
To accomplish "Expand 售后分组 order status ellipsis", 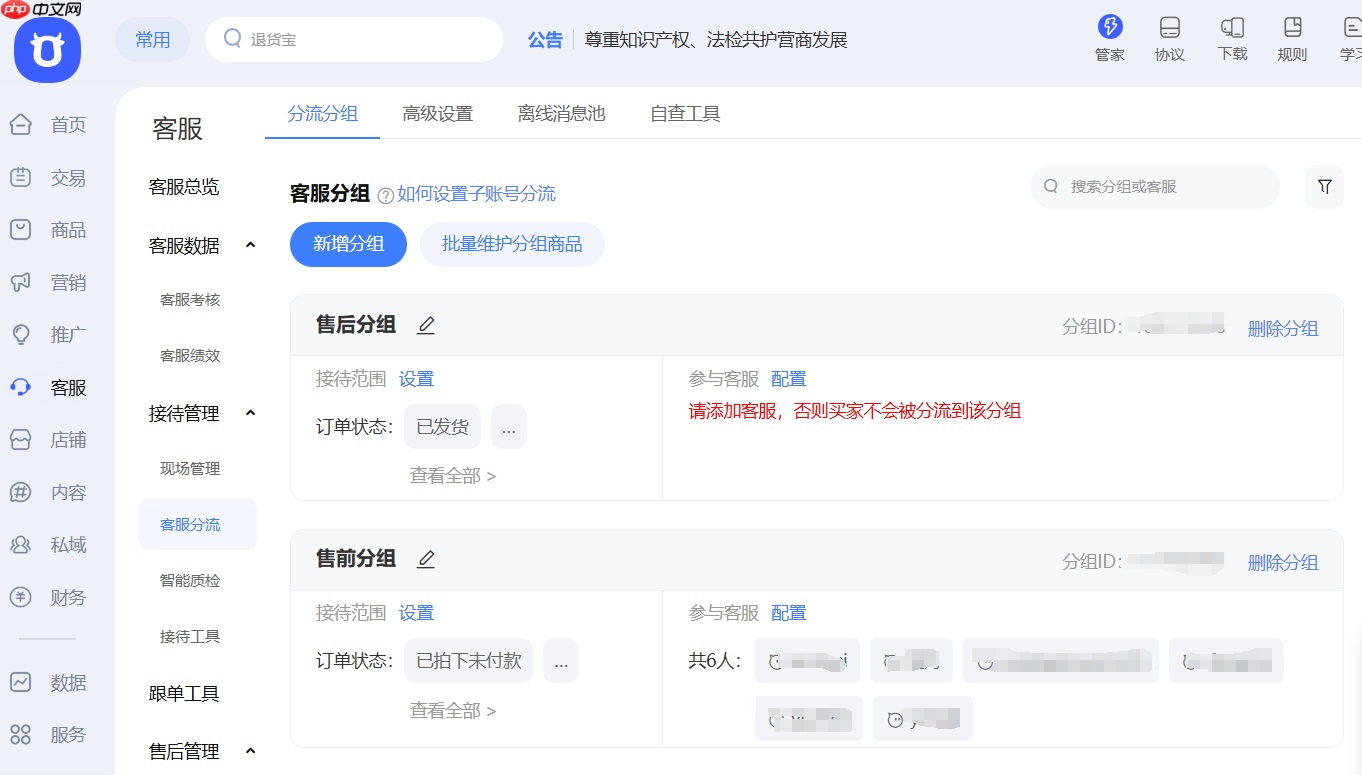I will tap(509, 427).
